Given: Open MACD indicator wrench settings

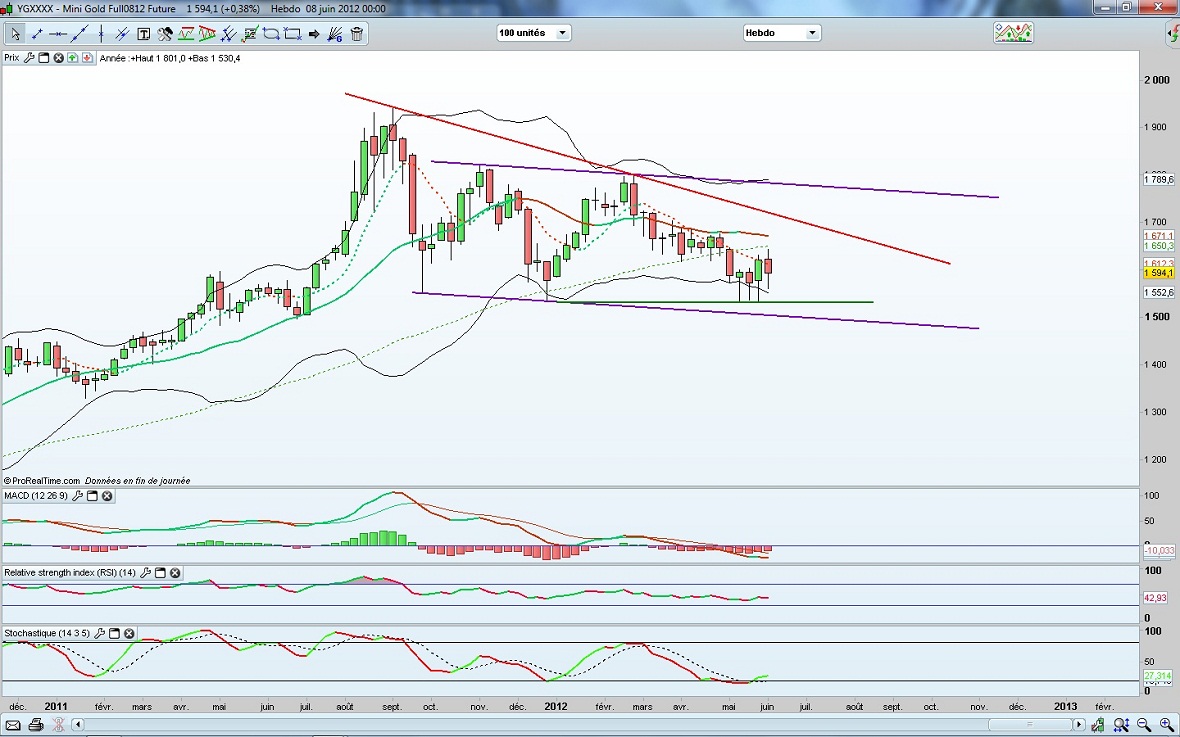Looking at the screenshot, I should [x=77, y=496].
